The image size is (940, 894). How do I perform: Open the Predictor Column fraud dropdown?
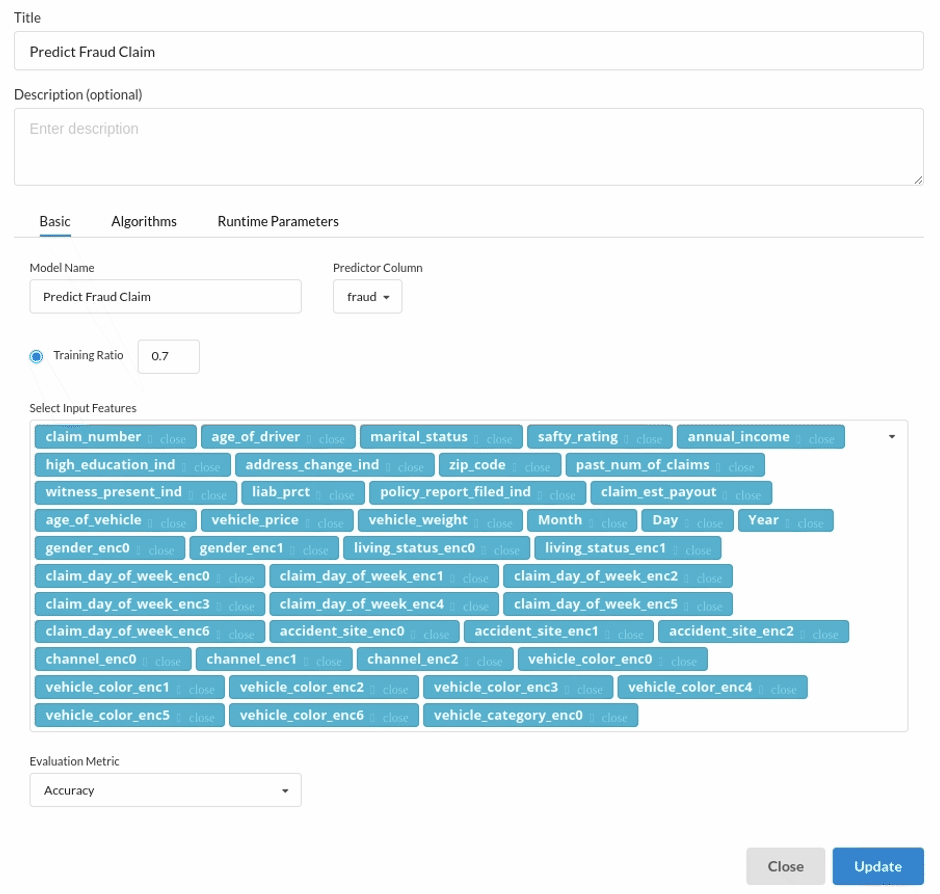tap(367, 297)
